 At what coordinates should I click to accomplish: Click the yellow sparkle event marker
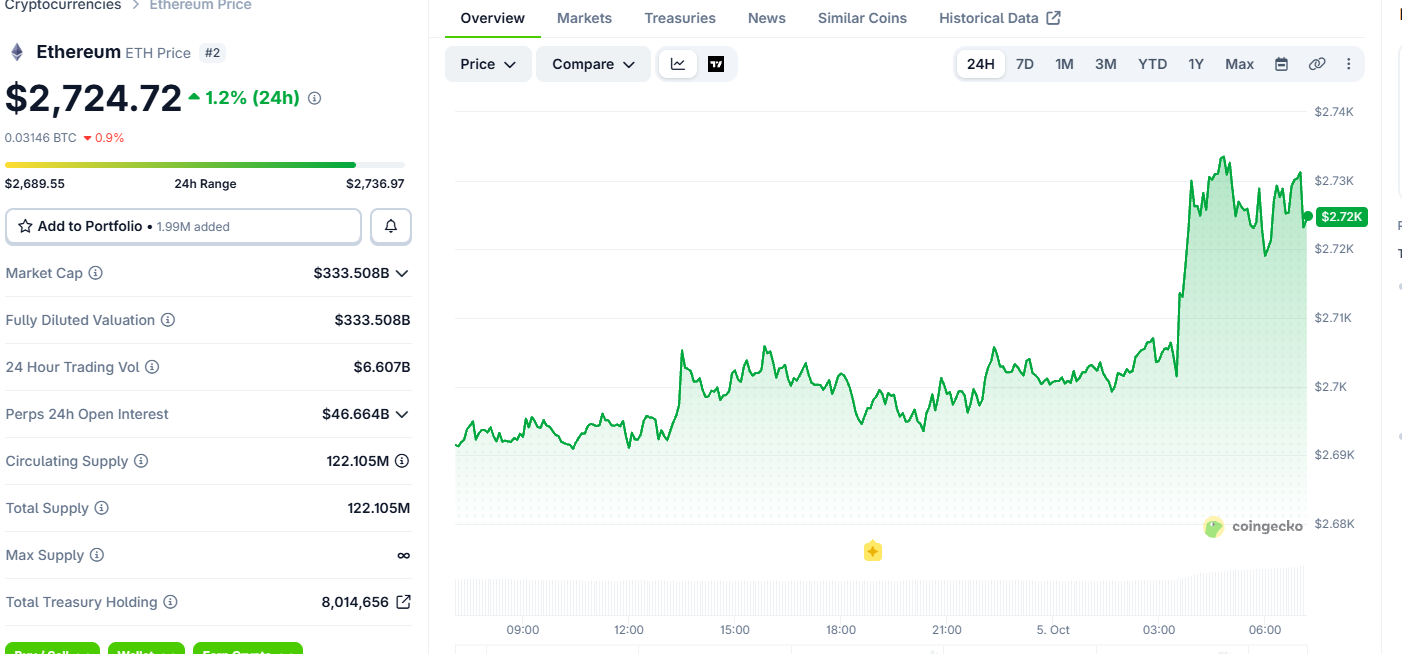(x=872, y=551)
